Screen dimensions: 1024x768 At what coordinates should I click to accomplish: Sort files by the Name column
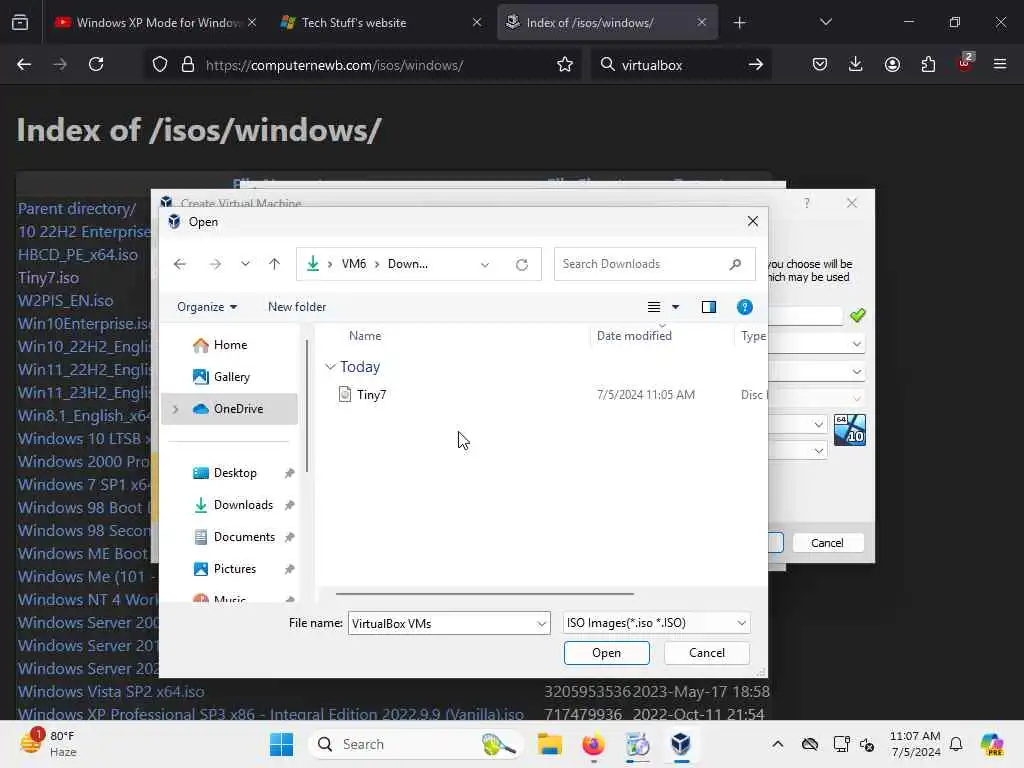364,336
